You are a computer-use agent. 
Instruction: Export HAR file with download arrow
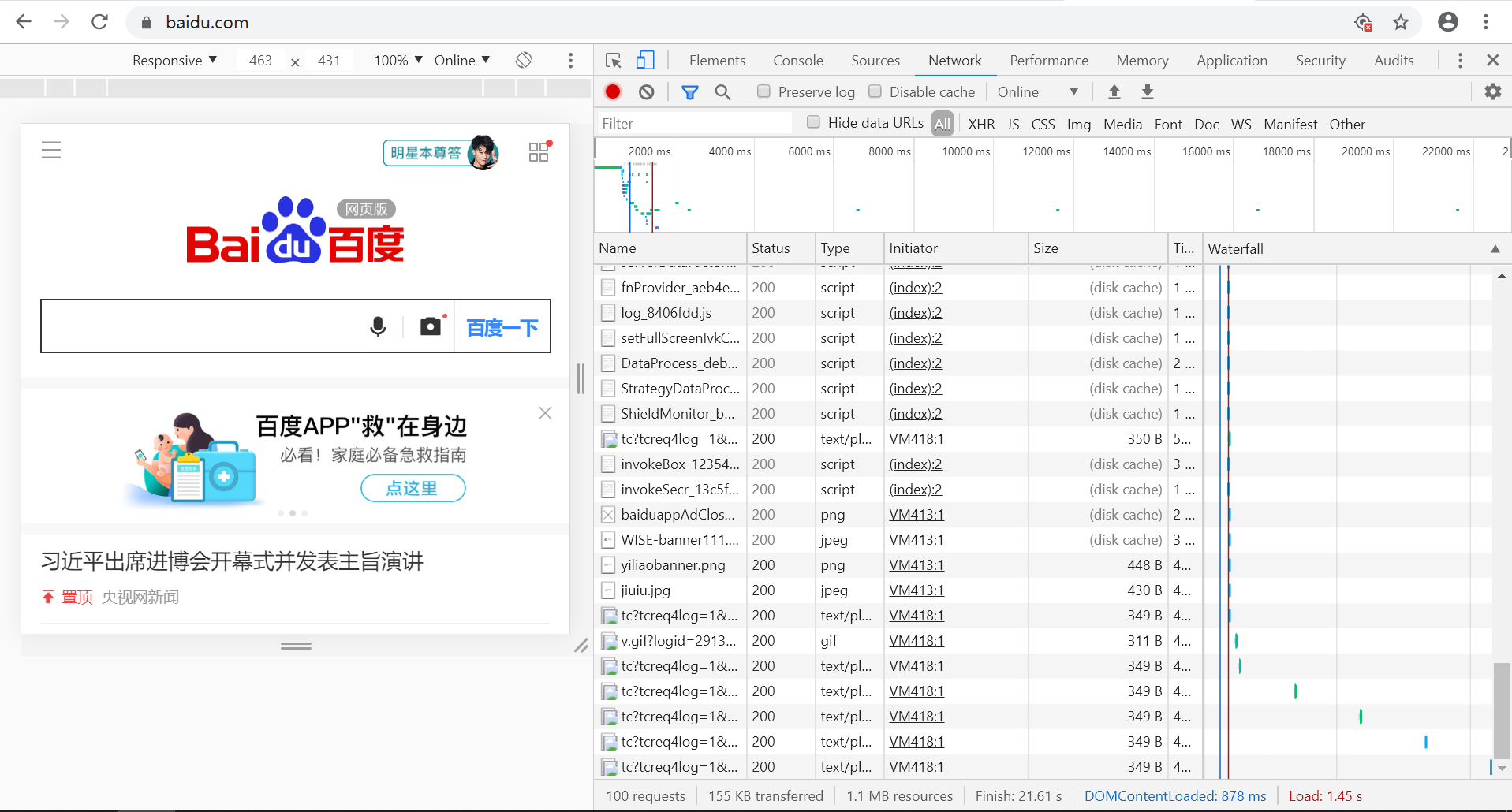coord(1148,91)
